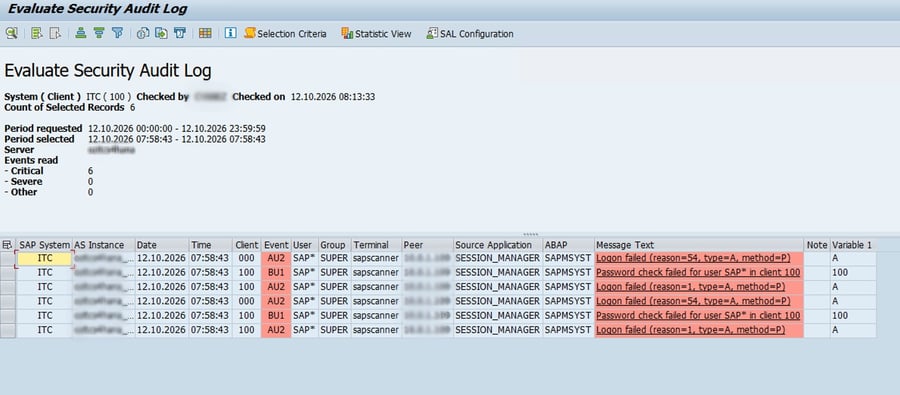
Task: Click the AS Instance column header
Action: coord(103,245)
